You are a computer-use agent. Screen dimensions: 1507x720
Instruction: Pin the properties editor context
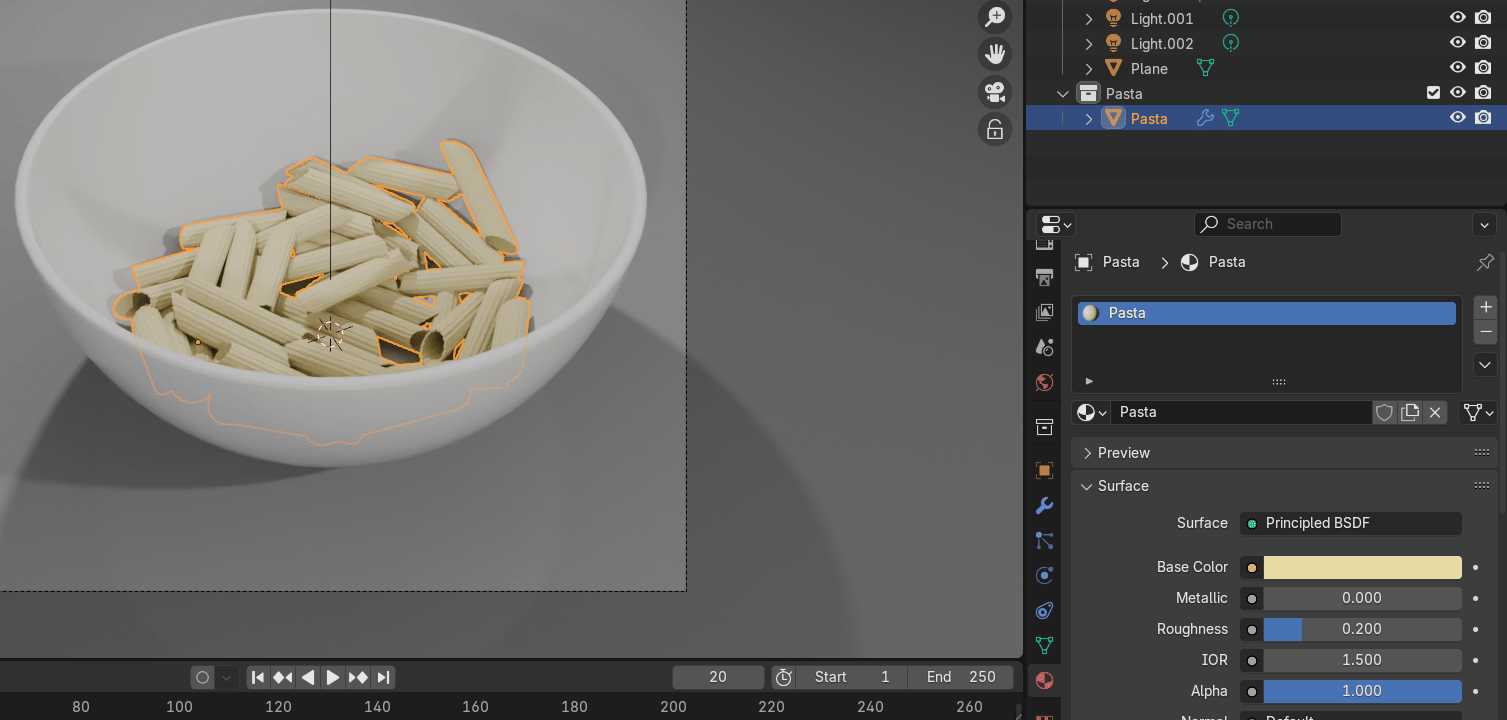(1485, 262)
